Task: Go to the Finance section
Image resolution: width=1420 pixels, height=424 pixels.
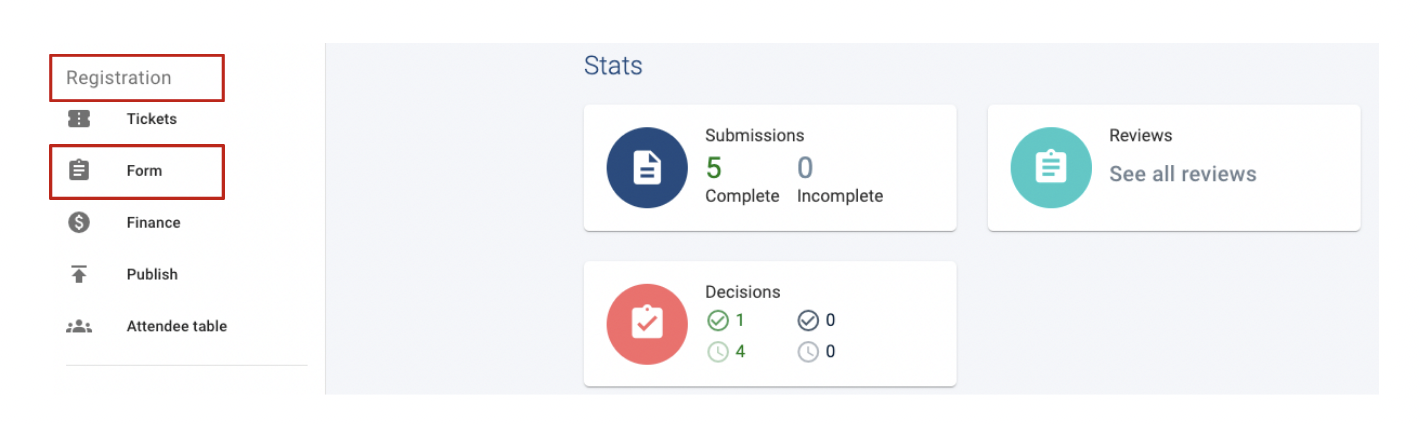Action: [153, 223]
